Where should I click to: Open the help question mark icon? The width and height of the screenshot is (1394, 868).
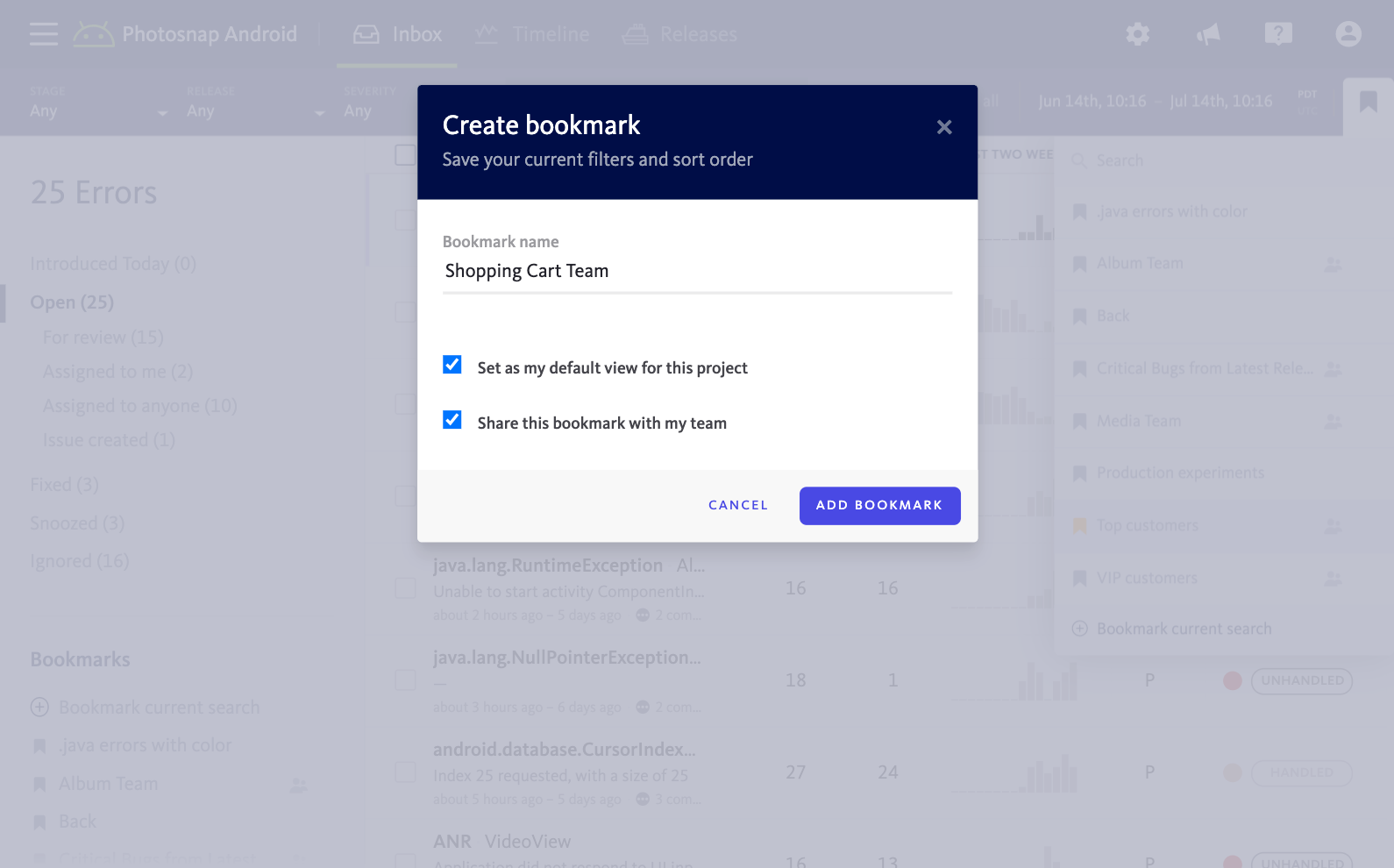[1278, 34]
